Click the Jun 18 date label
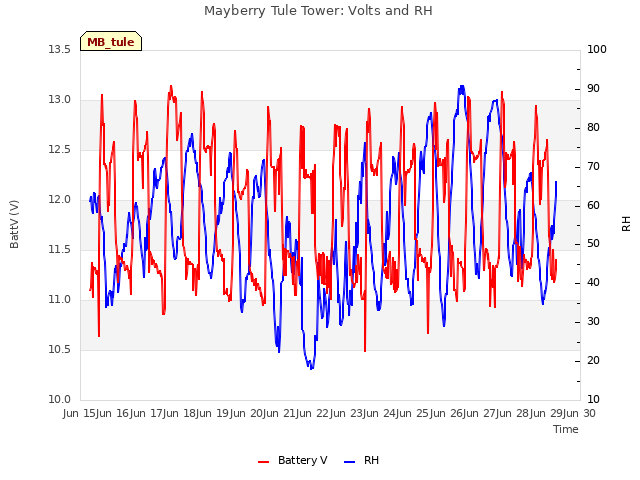This screenshot has width=640, height=480. pyautogui.click(x=179, y=413)
